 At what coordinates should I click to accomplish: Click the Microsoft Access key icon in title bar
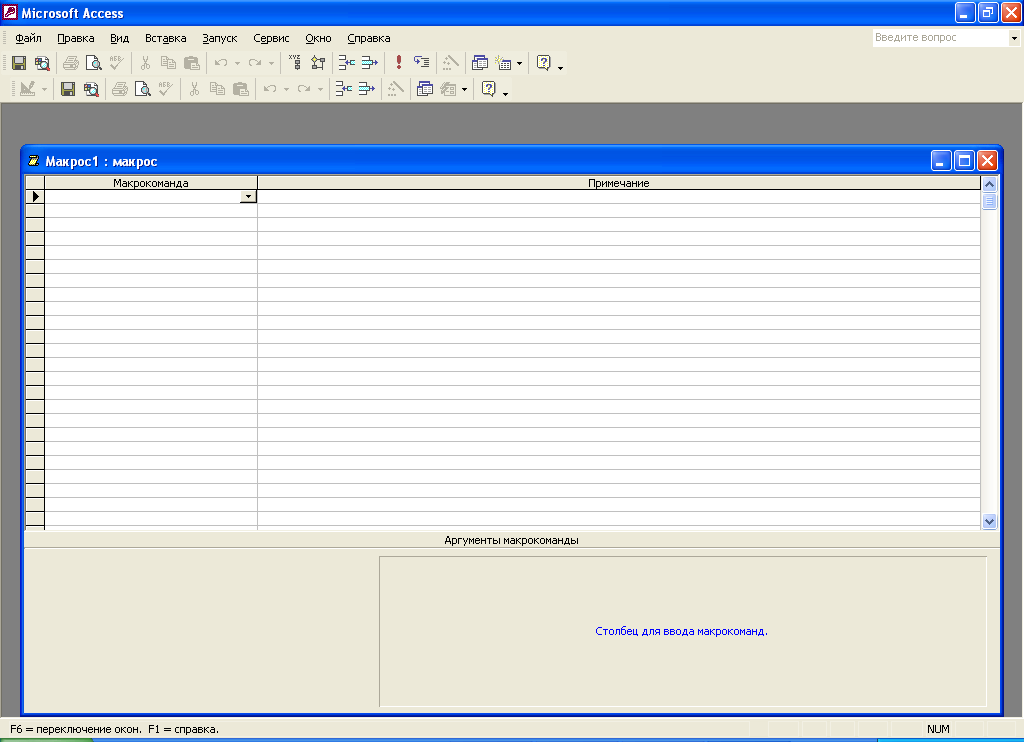10,12
